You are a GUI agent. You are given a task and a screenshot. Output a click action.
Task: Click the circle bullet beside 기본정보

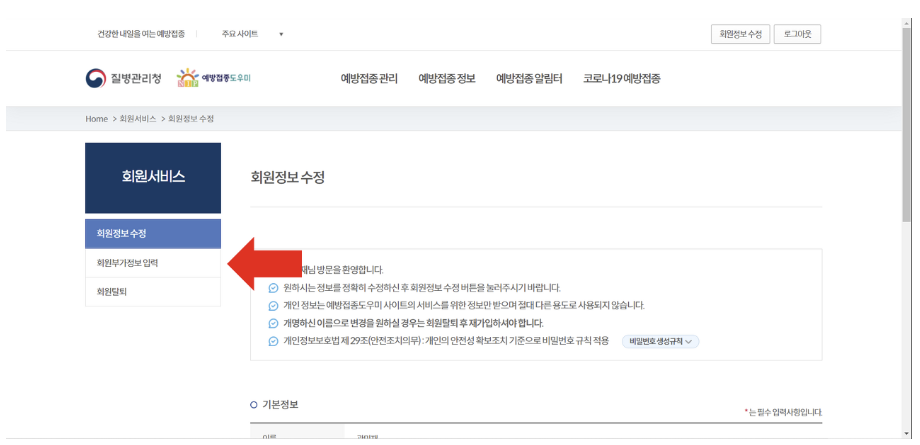point(254,404)
